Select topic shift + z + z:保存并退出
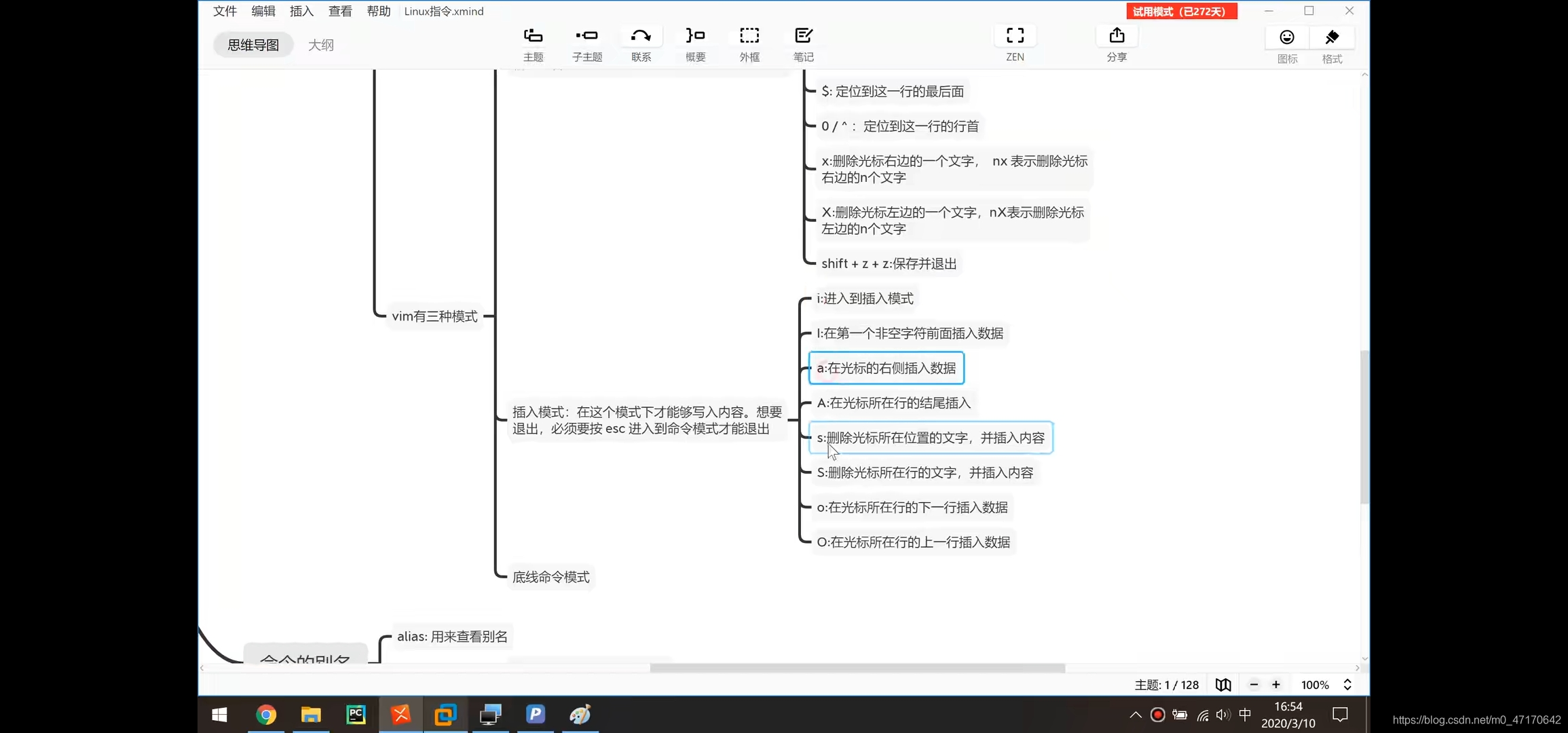Image resolution: width=1568 pixels, height=733 pixels. coord(889,263)
